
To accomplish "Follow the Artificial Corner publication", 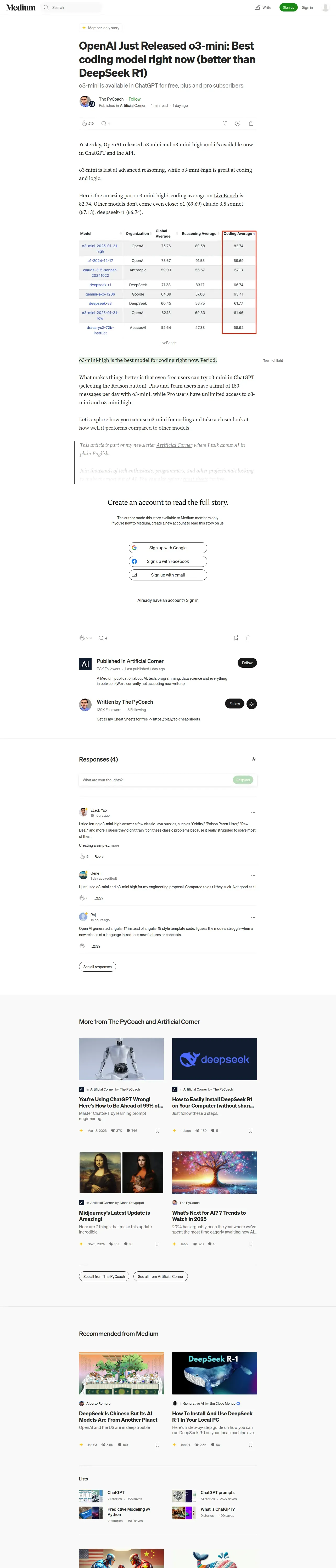I will coord(247,663).
